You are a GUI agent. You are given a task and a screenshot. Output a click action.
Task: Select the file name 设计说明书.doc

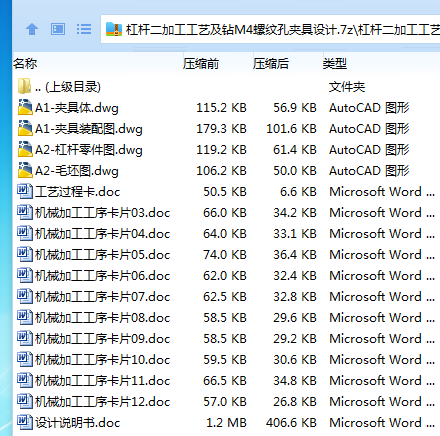point(77,423)
